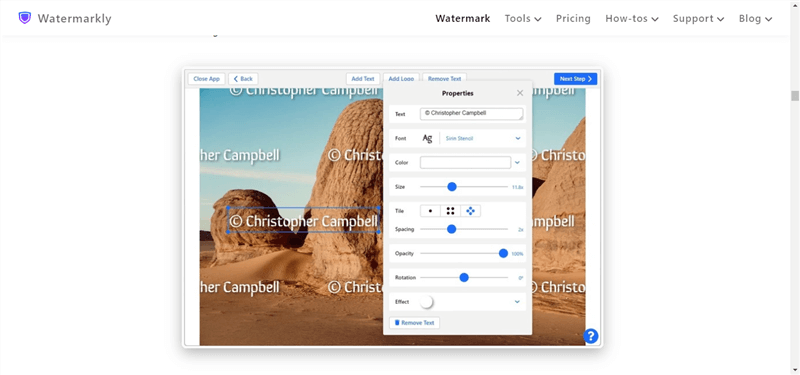Click the blue help question mark icon
The image size is (800, 375).
(x=591, y=336)
